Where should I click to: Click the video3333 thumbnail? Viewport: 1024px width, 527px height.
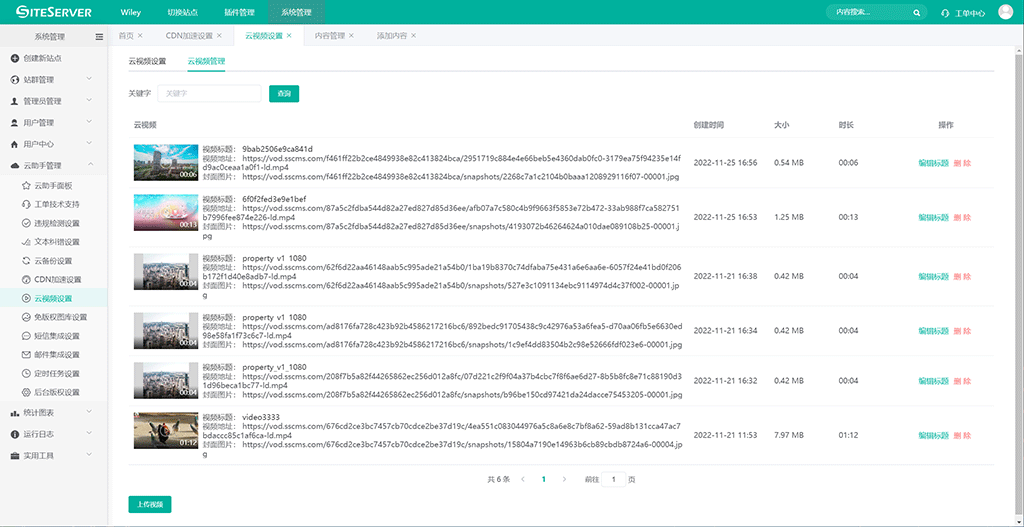pyautogui.click(x=166, y=429)
